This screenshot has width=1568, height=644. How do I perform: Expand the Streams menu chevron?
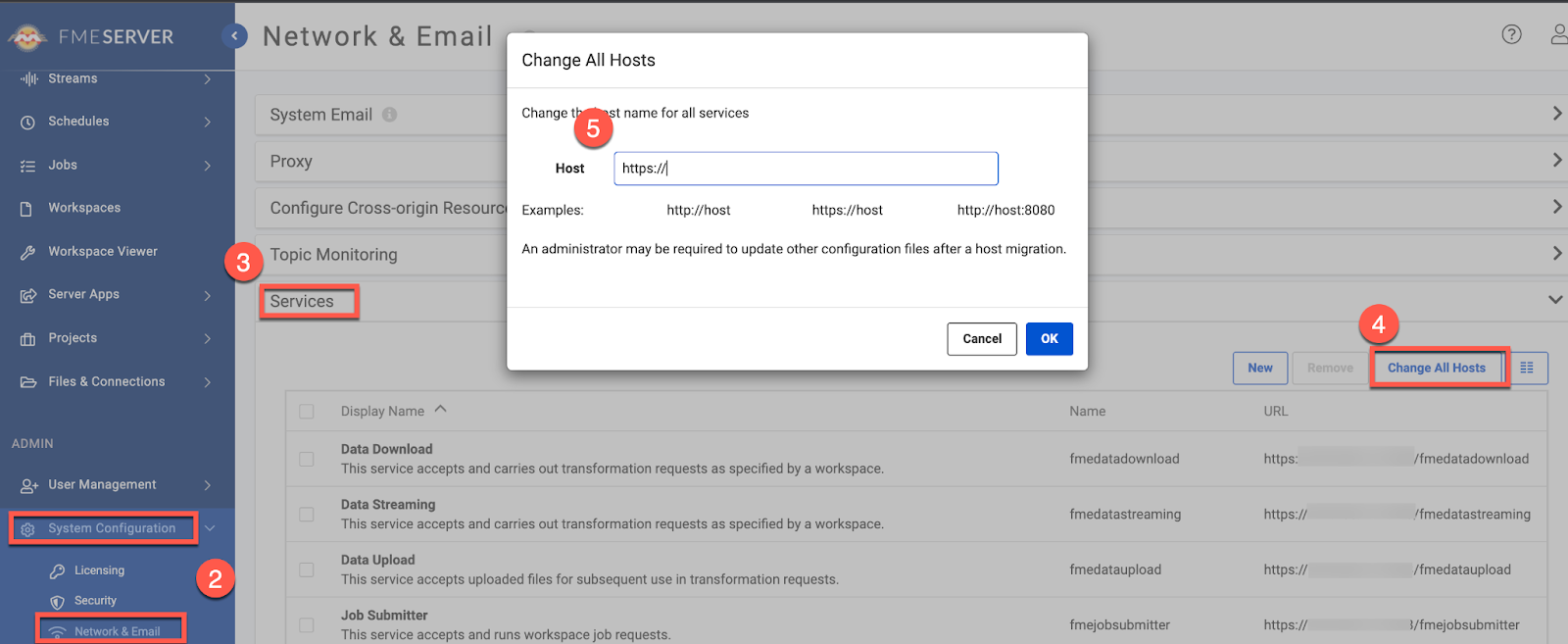[207, 79]
